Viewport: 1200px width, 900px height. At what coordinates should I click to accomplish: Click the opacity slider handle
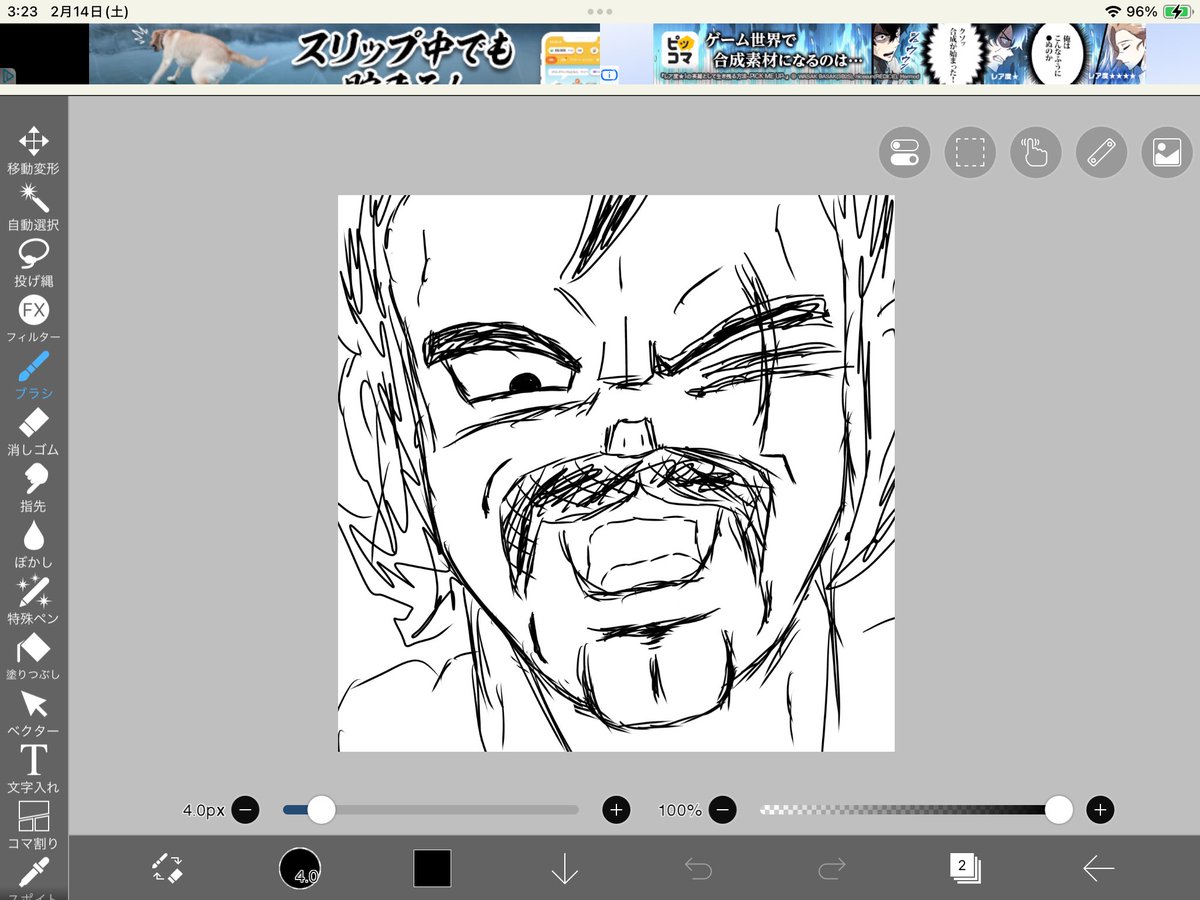1058,810
